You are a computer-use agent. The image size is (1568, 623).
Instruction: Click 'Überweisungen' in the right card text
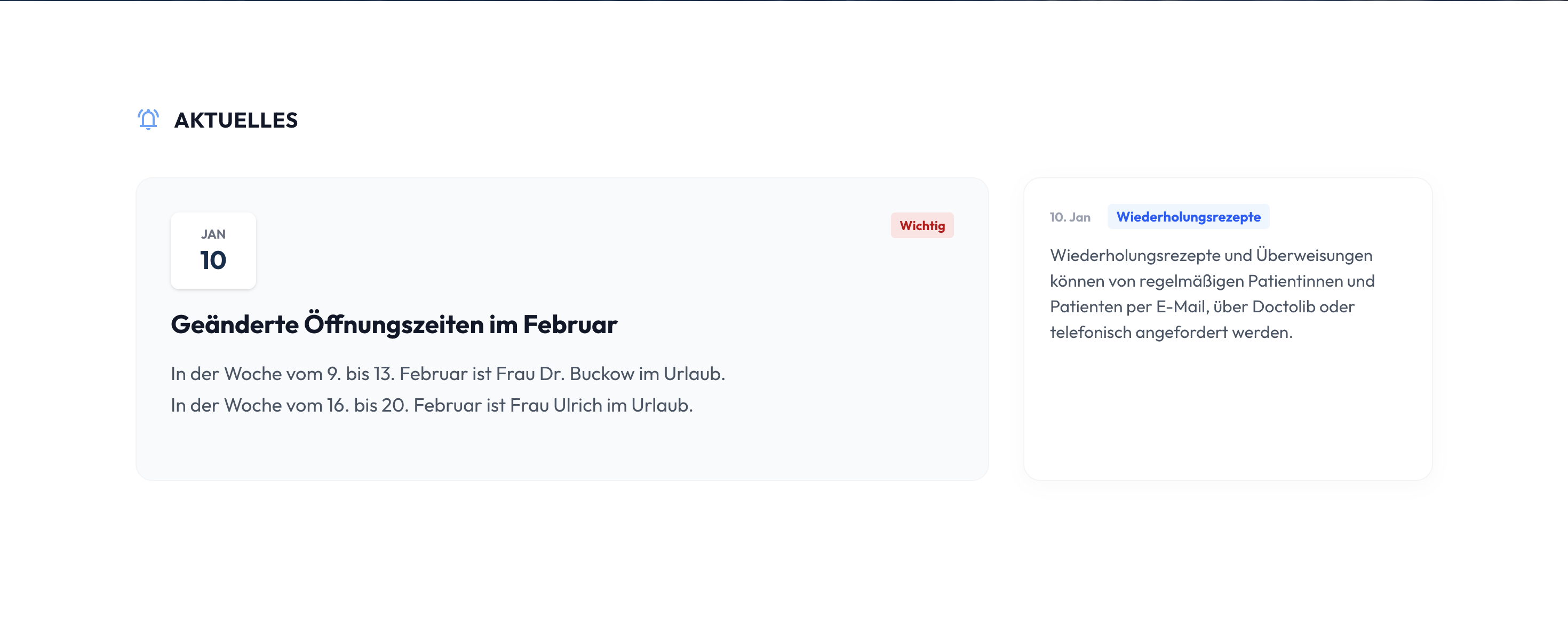click(1314, 255)
